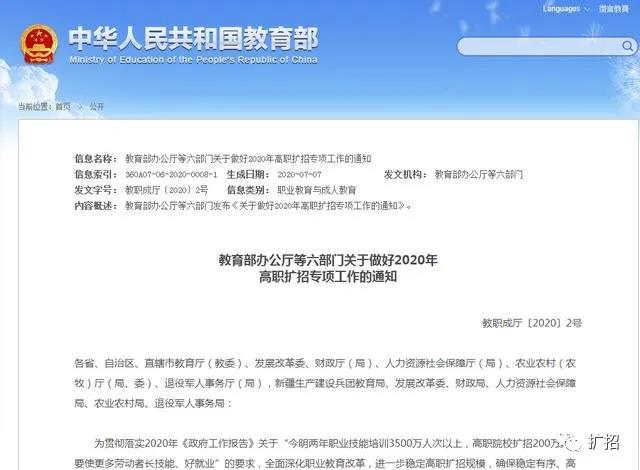The height and width of the screenshot is (470, 640).
Task: Open the 微言教育 link
Action: pos(615,8)
